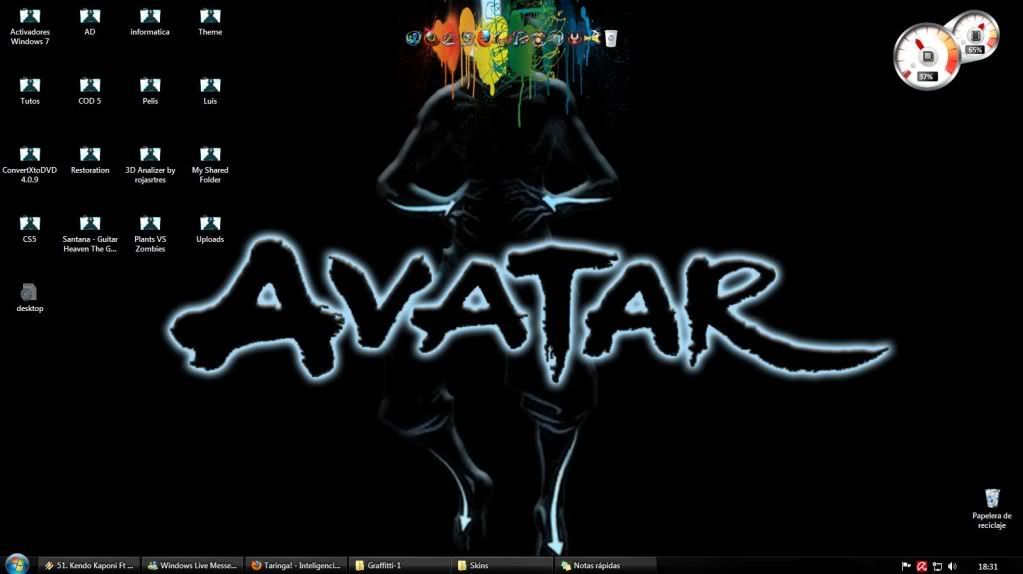Click the volume speaker tray icon

953,566
